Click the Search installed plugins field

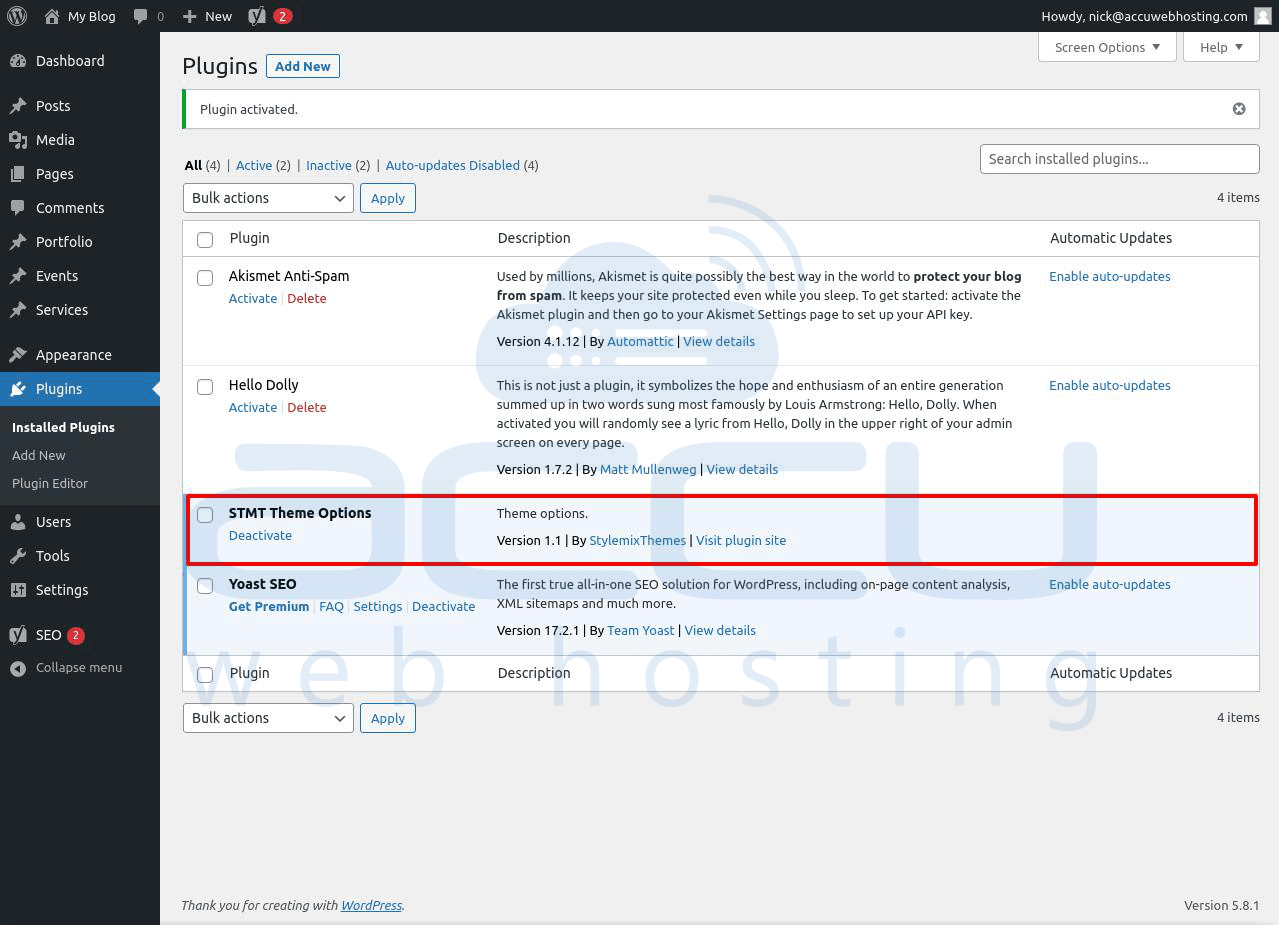(x=1119, y=159)
